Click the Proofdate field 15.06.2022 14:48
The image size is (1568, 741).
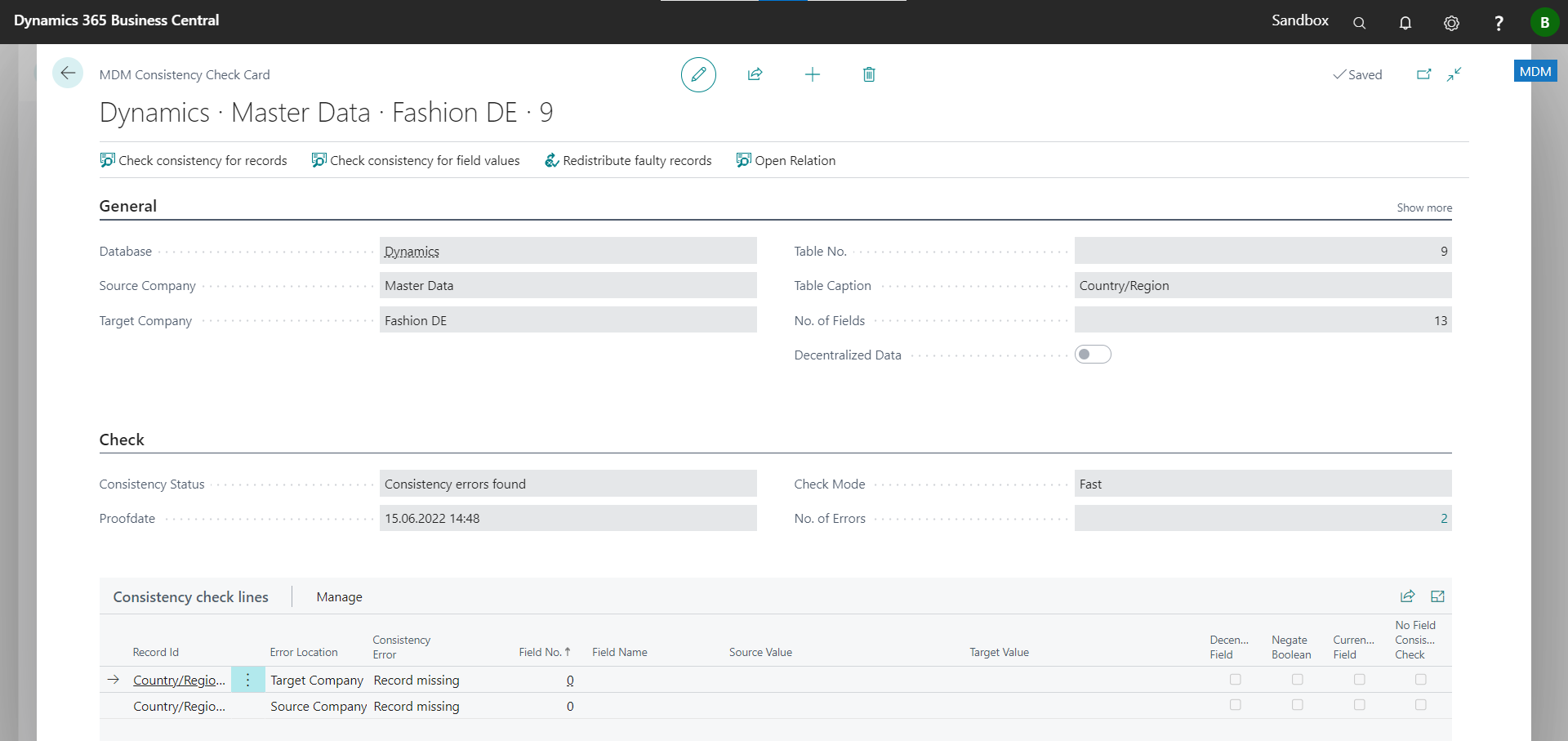tap(568, 518)
